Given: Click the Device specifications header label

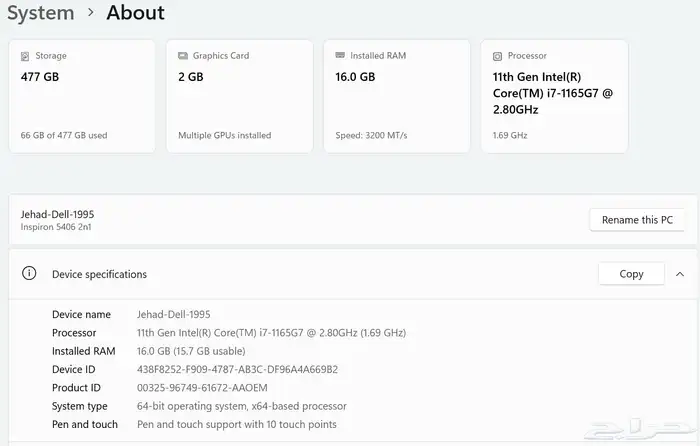Looking at the screenshot, I should (x=99, y=274).
